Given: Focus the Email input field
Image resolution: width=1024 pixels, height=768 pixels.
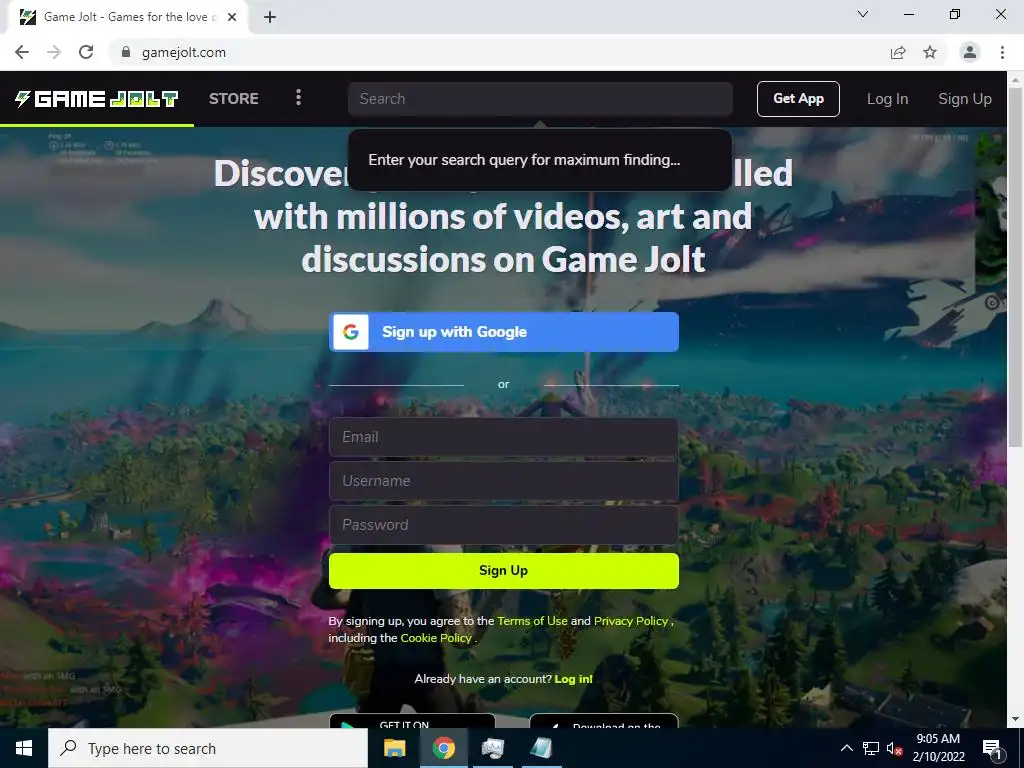Looking at the screenshot, I should pos(504,437).
